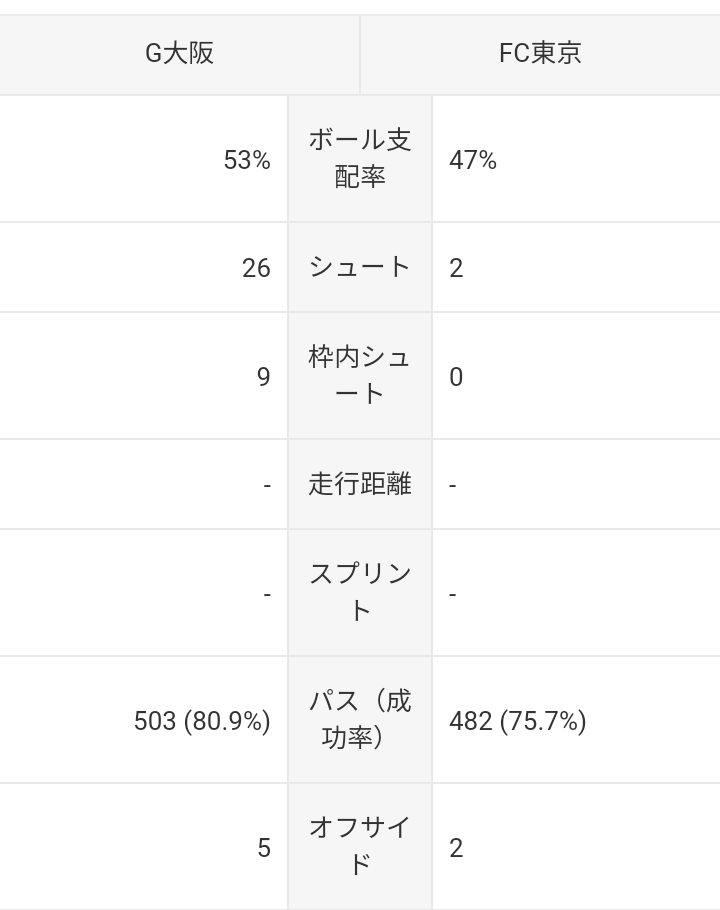The width and height of the screenshot is (720, 910).
Task: Click the ボール支配率 stat label
Action: tap(360, 159)
